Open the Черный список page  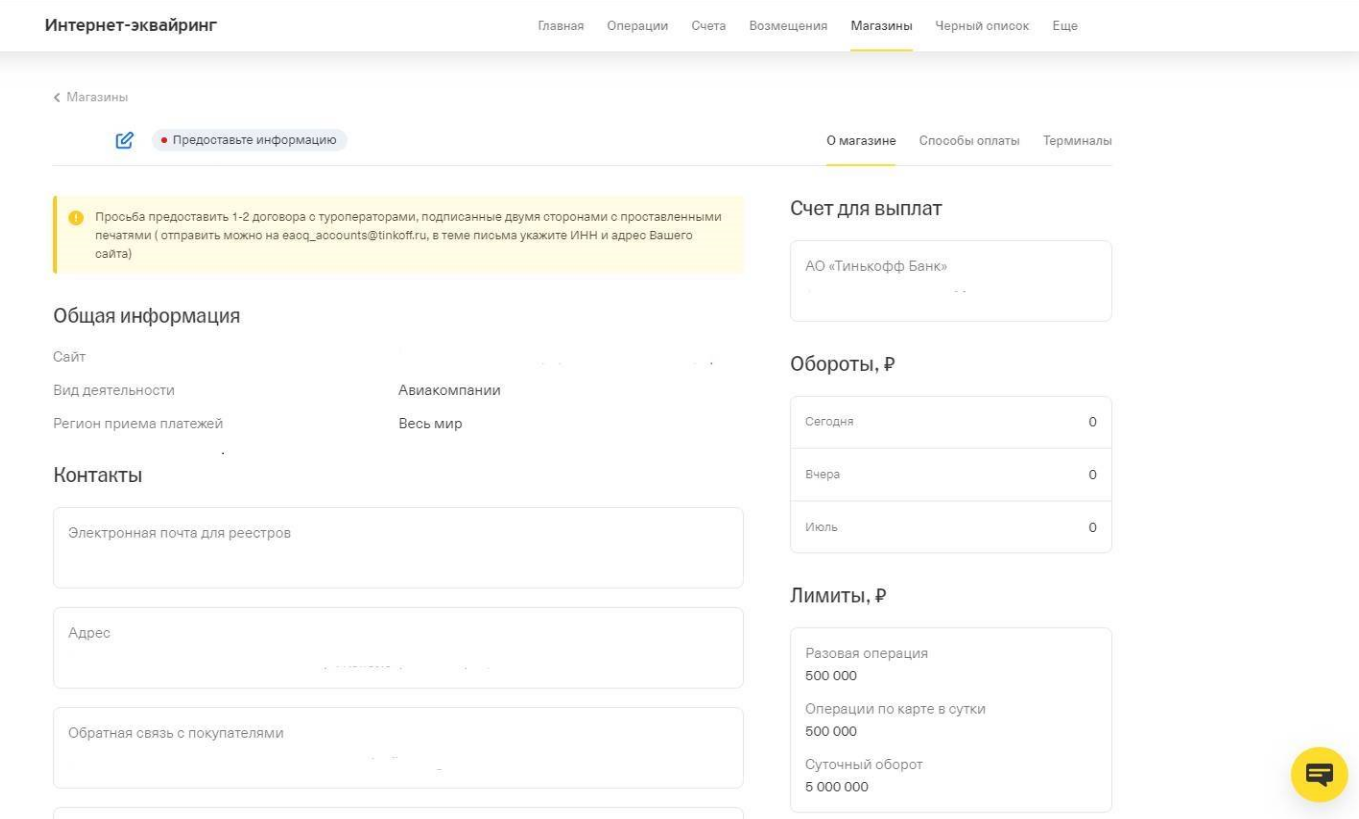click(981, 26)
